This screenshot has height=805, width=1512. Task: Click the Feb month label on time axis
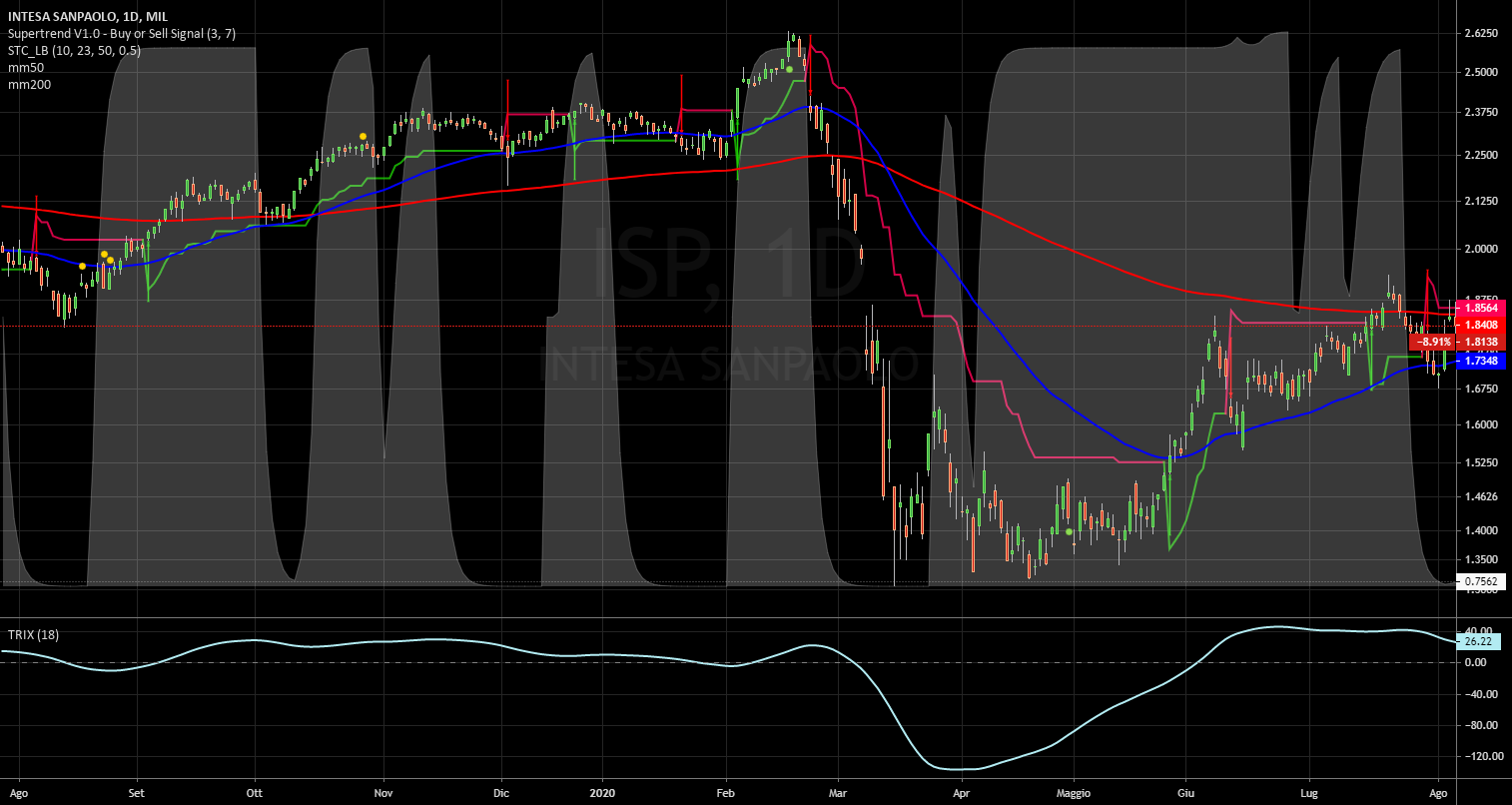coord(726,795)
